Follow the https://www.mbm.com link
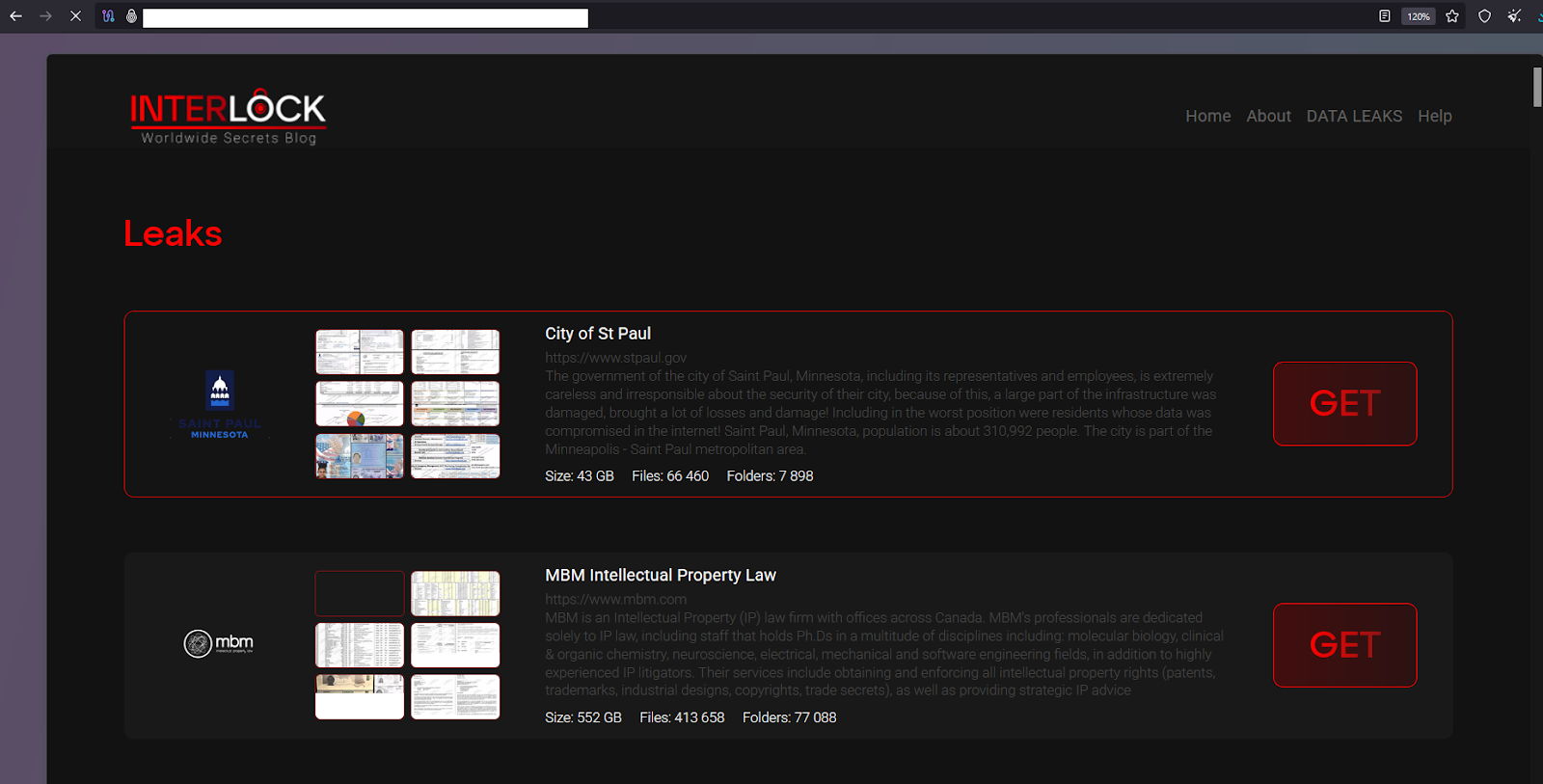 (x=616, y=599)
